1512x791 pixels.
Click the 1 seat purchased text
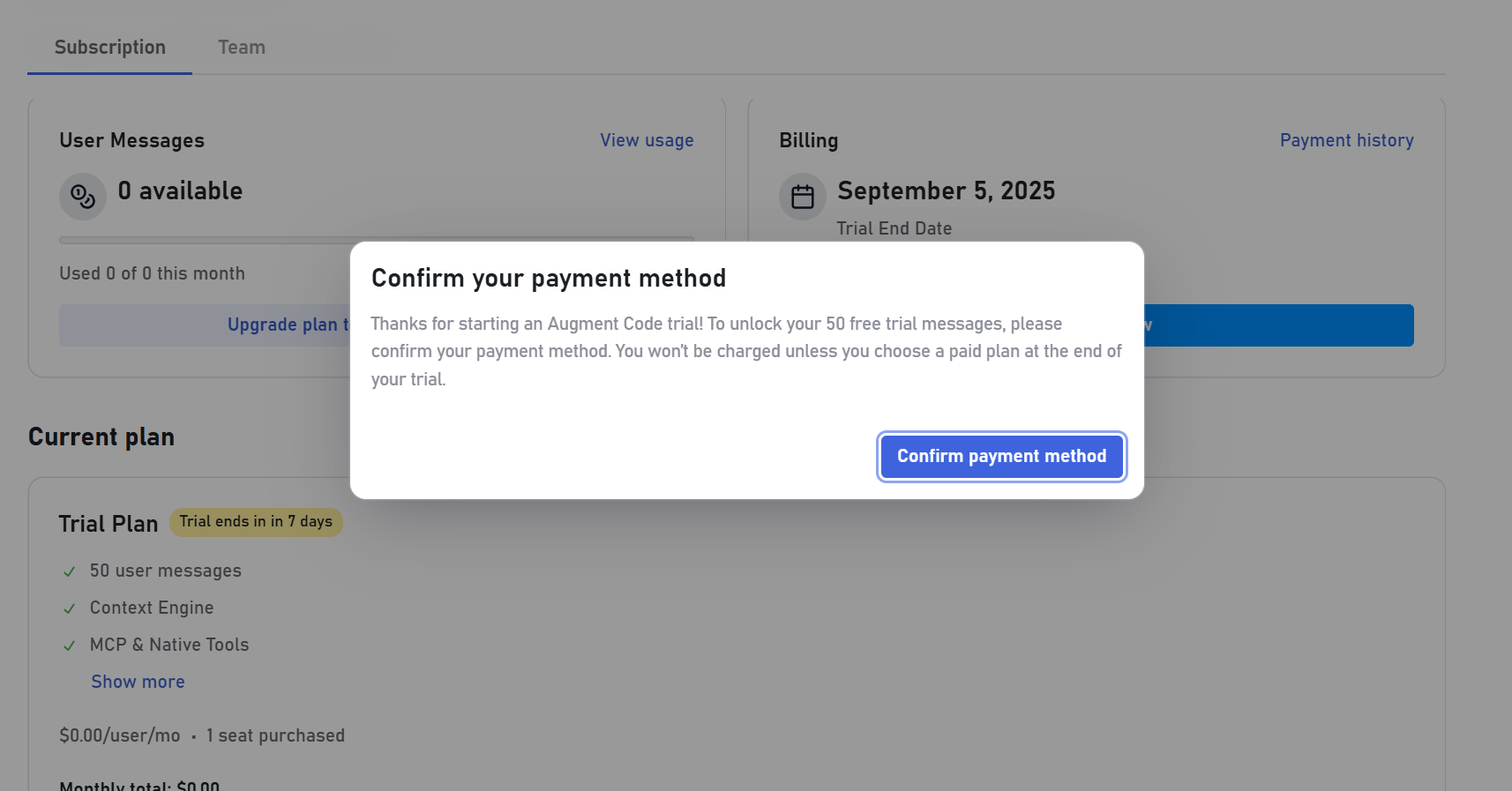coord(275,735)
